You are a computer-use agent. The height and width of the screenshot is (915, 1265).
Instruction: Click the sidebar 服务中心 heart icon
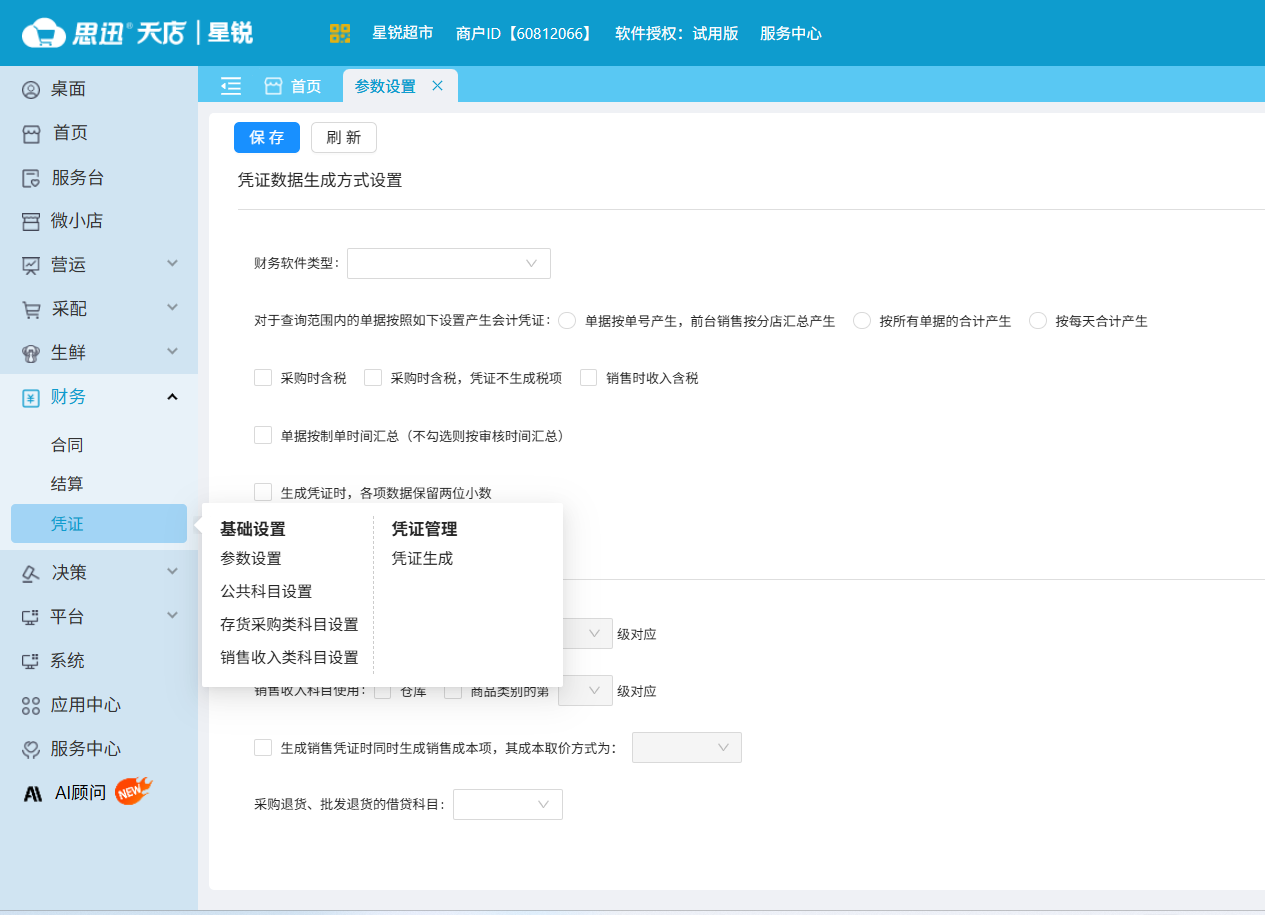[x=31, y=749]
